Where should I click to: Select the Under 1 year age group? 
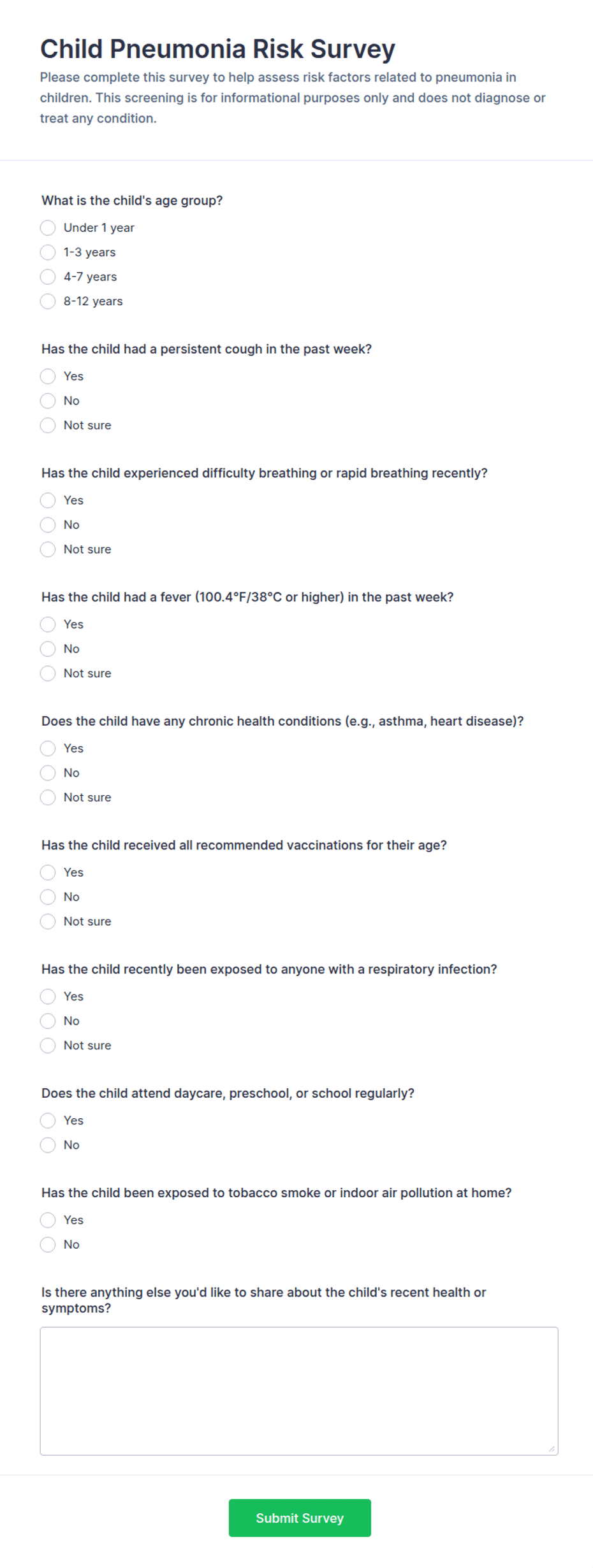point(48,227)
